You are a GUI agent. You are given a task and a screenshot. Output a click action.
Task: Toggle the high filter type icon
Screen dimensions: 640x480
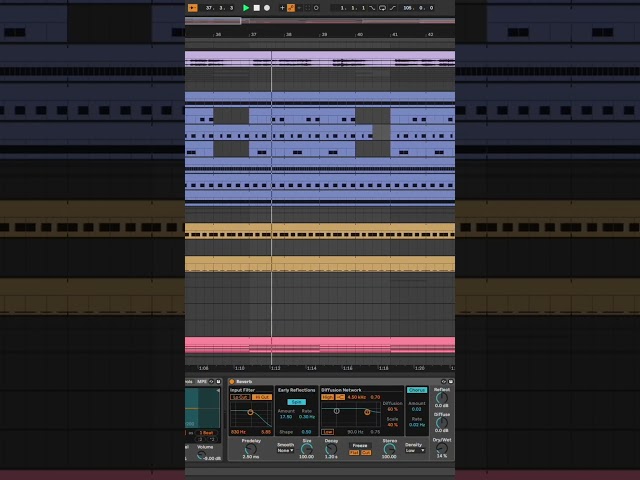click(x=340, y=397)
